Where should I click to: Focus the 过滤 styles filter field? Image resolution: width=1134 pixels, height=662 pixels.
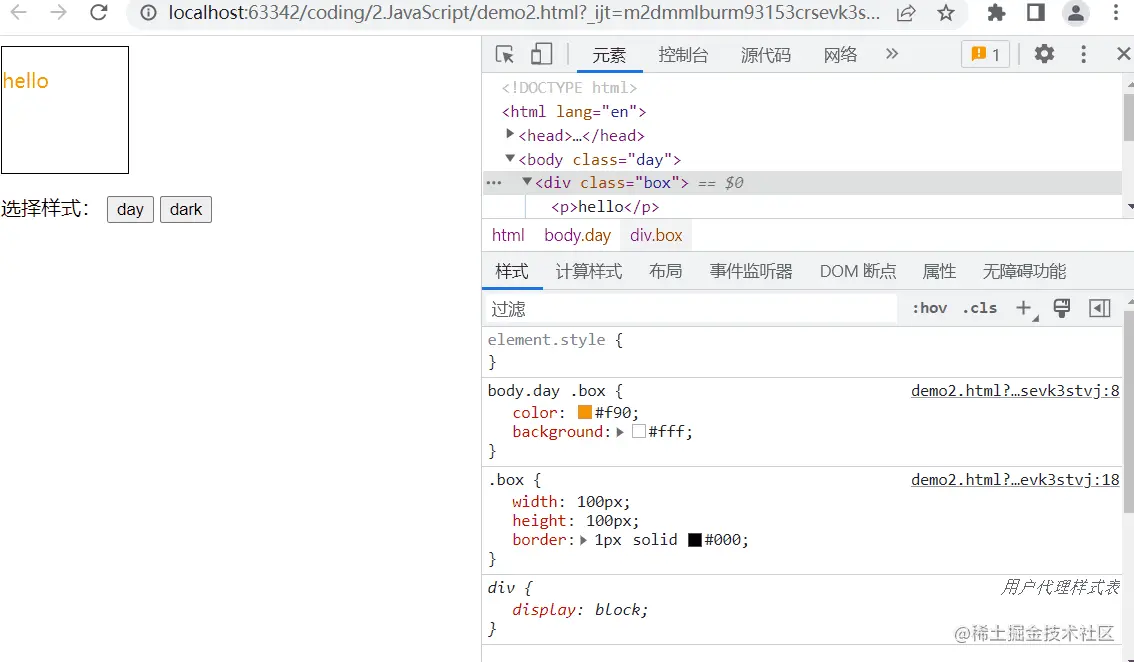(691, 309)
